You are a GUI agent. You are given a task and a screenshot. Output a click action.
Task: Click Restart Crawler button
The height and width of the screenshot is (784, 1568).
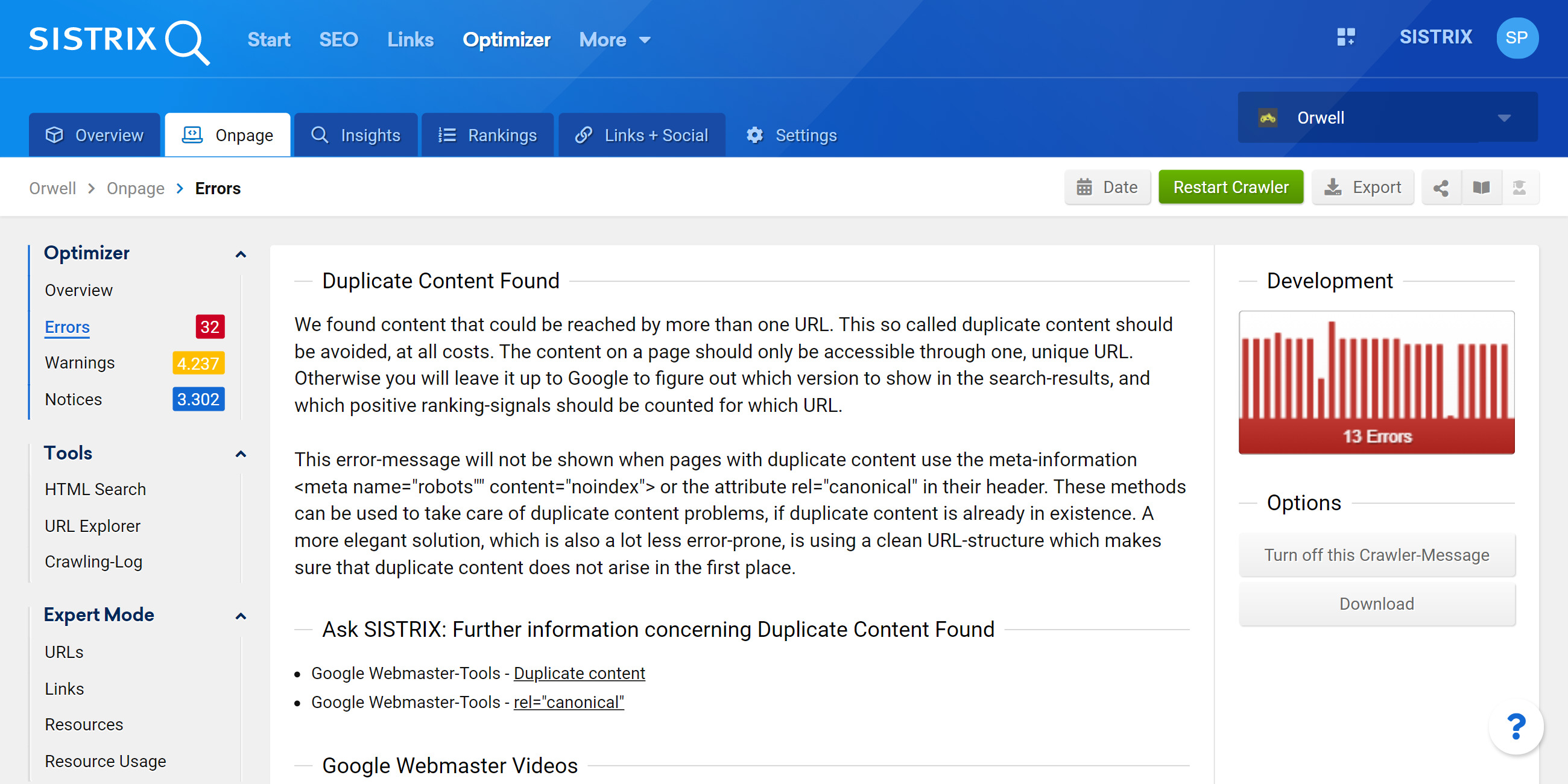point(1230,188)
